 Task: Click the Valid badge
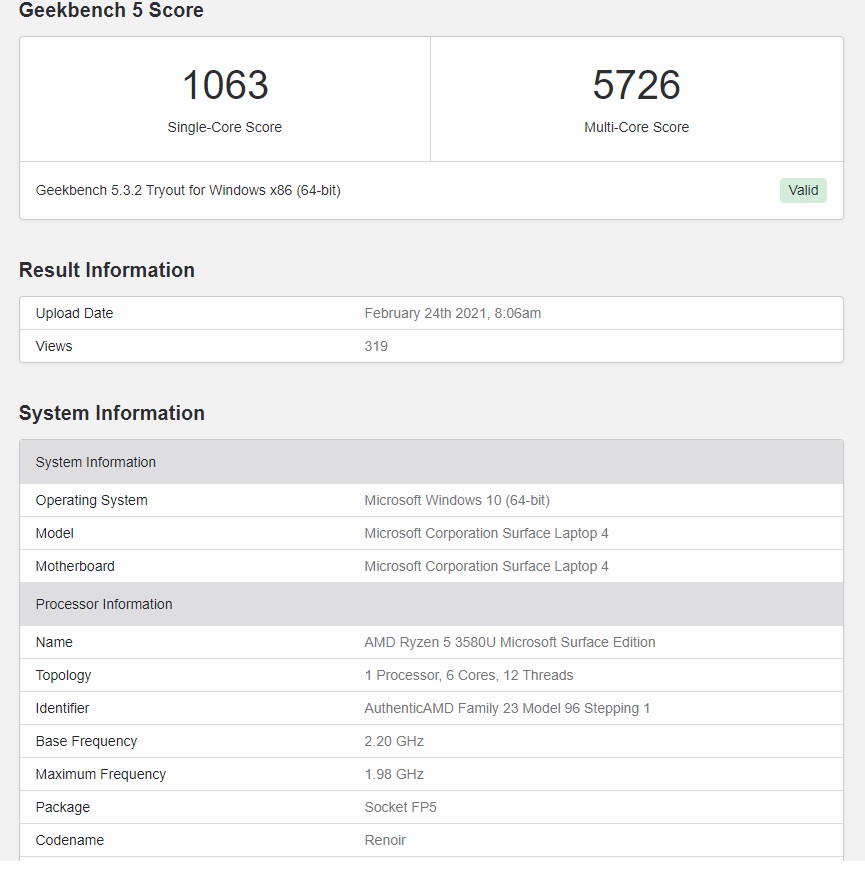point(803,190)
